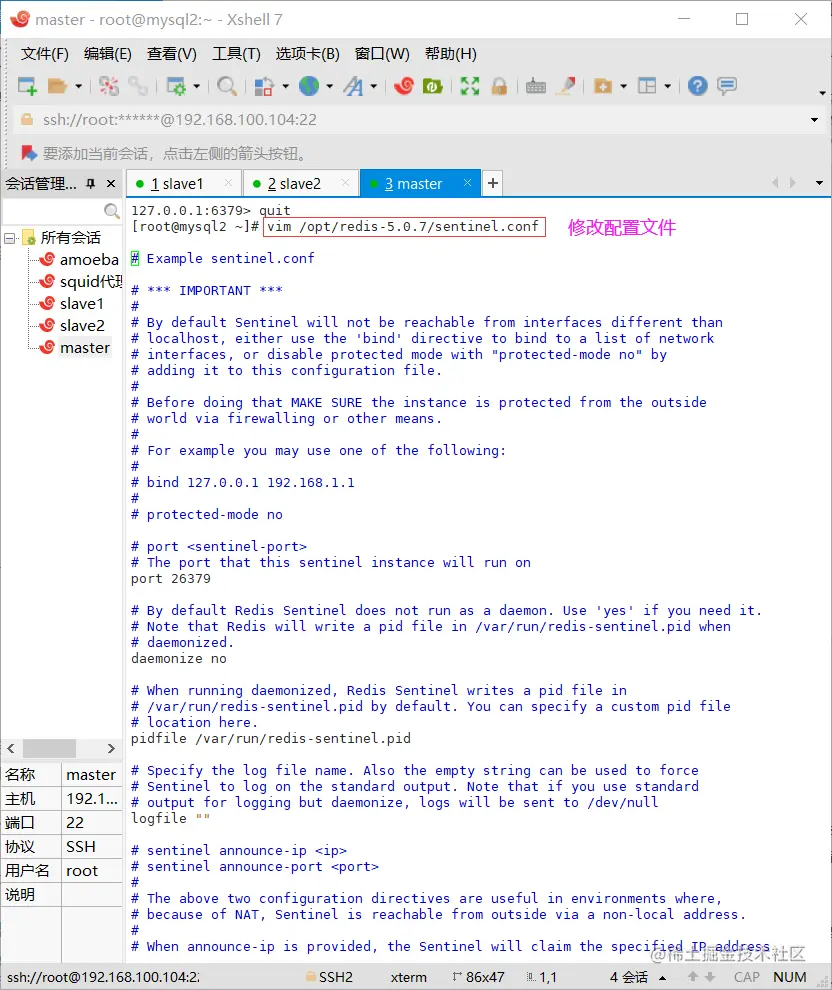Open the 查看(V) menu
832x990 pixels.
[x=172, y=54]
